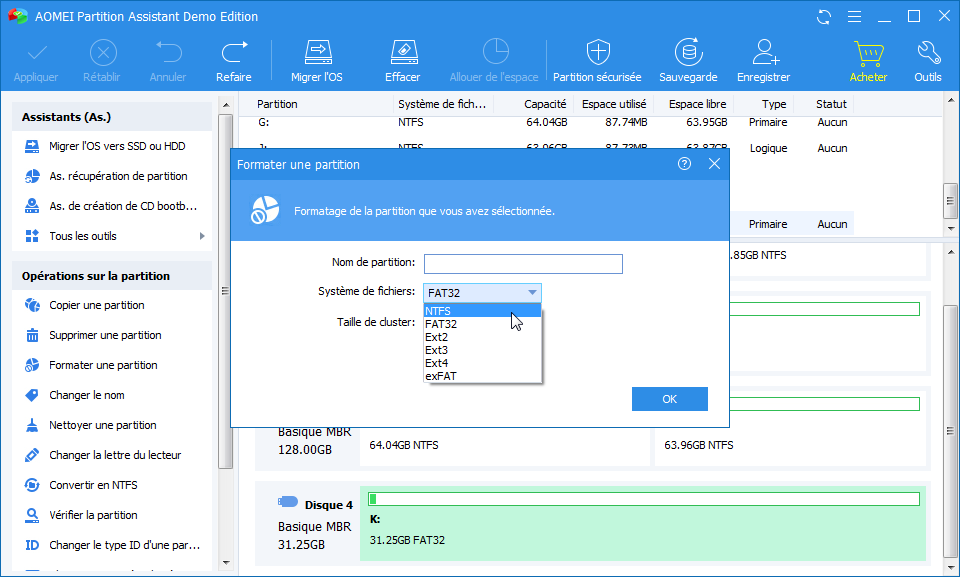Click the Opérations sur la partition header
This screenshot has height=577, width=960.
coord(112,276)
